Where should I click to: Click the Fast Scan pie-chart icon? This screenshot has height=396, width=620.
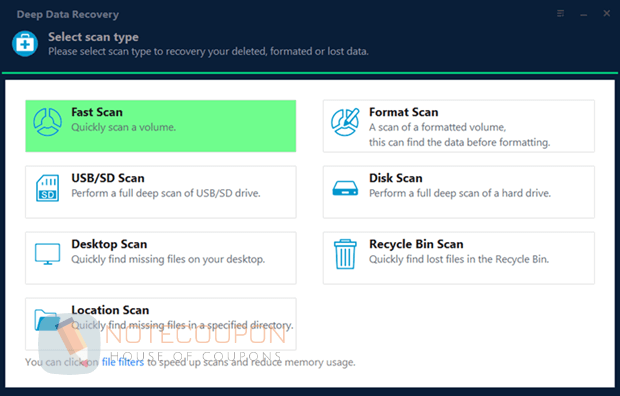coord(47,122)
